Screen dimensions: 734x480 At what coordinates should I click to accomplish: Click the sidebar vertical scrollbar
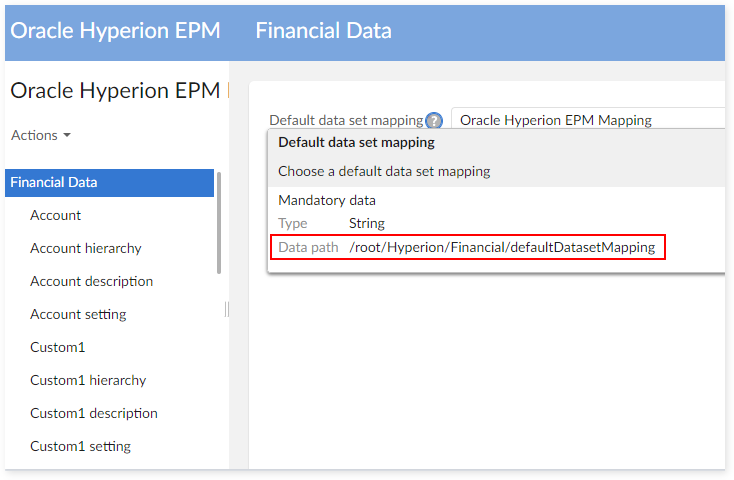point(219,222)
